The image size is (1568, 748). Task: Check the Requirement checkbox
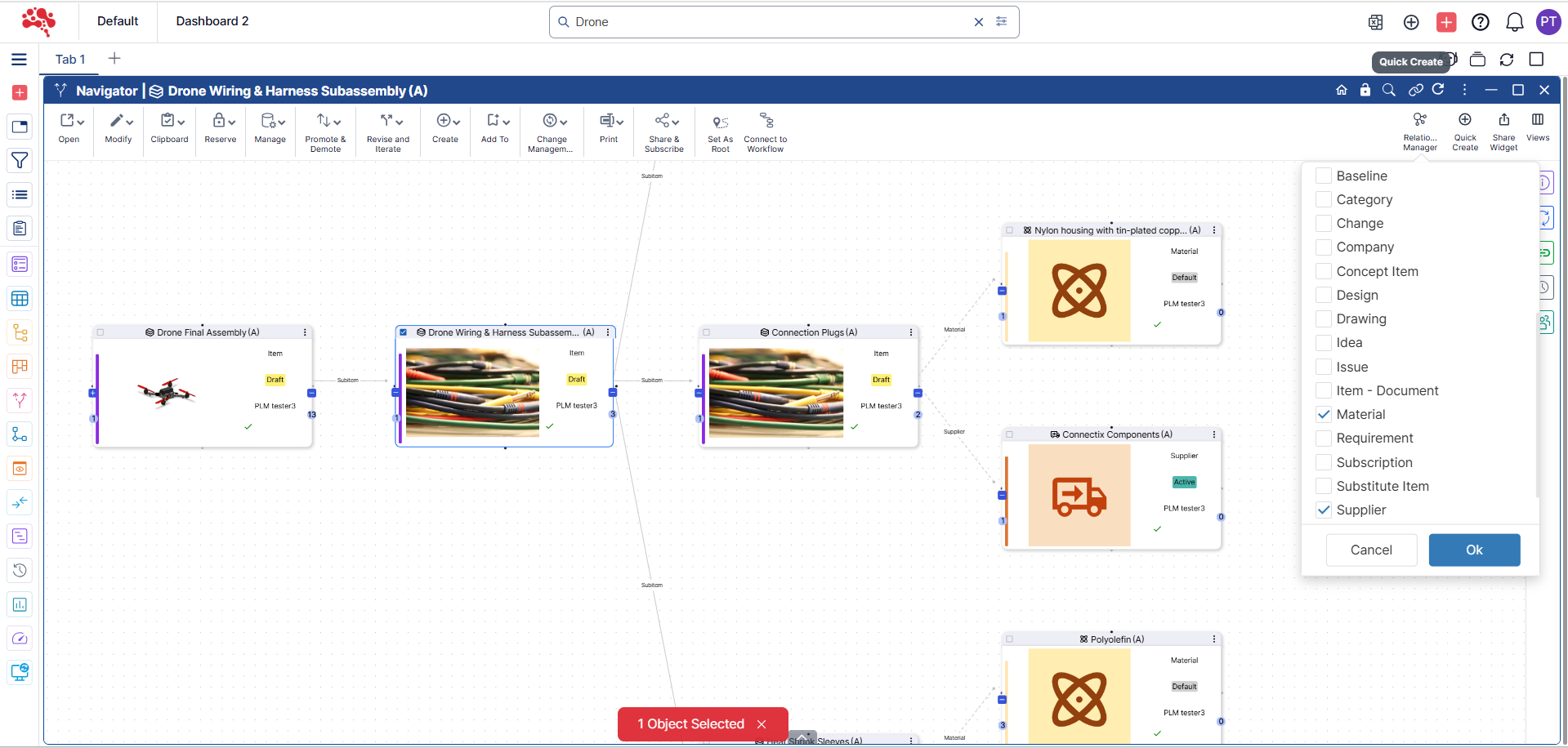tap(1324, 439)
